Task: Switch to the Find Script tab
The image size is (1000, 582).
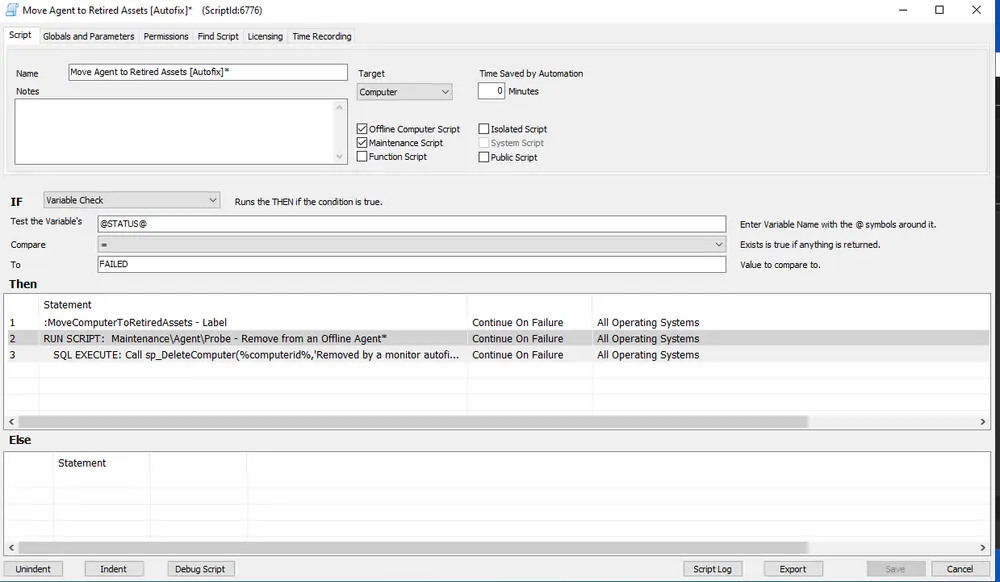Action: tap(218, 36)
